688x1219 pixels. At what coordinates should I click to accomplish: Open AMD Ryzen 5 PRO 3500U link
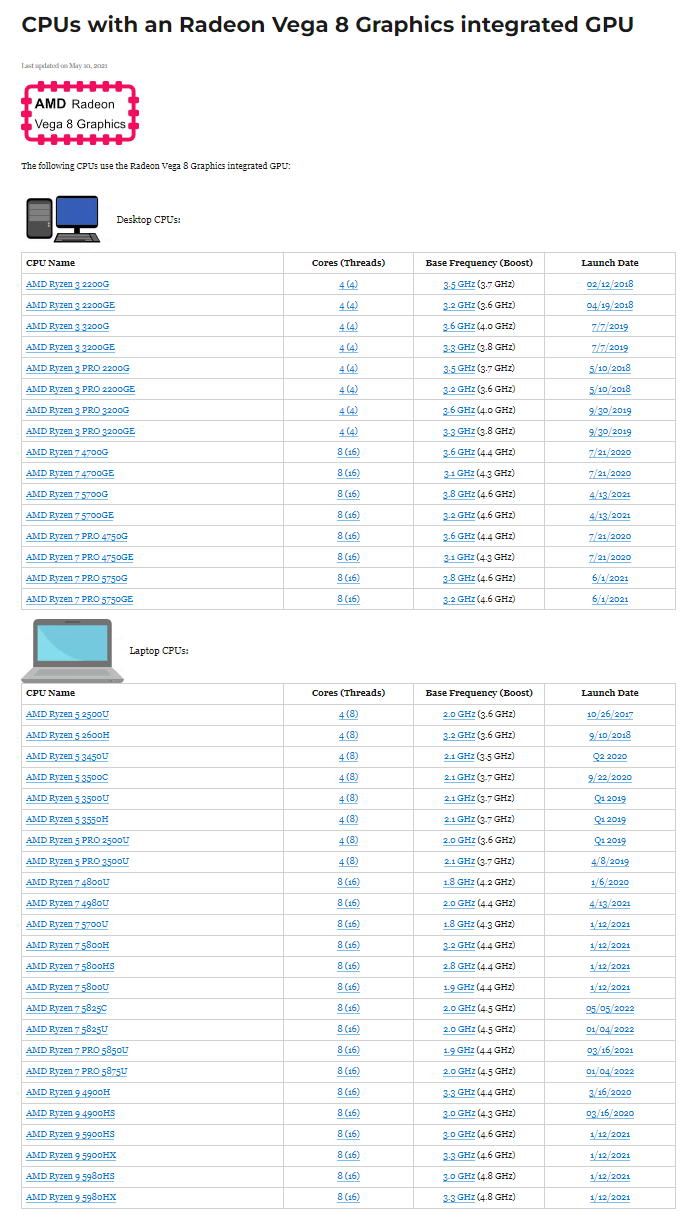point(77,862)
